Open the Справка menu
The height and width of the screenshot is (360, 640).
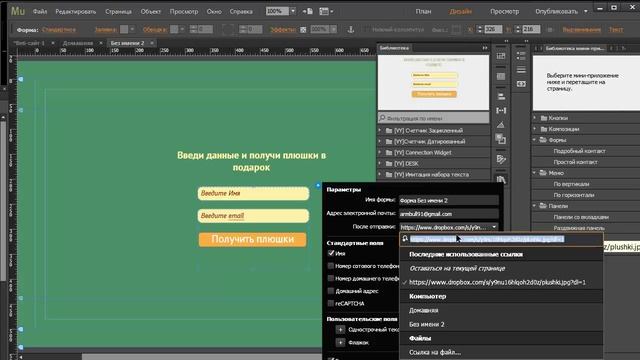[x=241, y=11]
